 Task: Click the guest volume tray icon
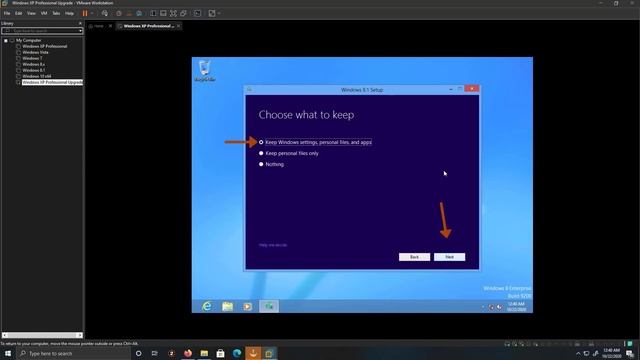click(499, 307)
